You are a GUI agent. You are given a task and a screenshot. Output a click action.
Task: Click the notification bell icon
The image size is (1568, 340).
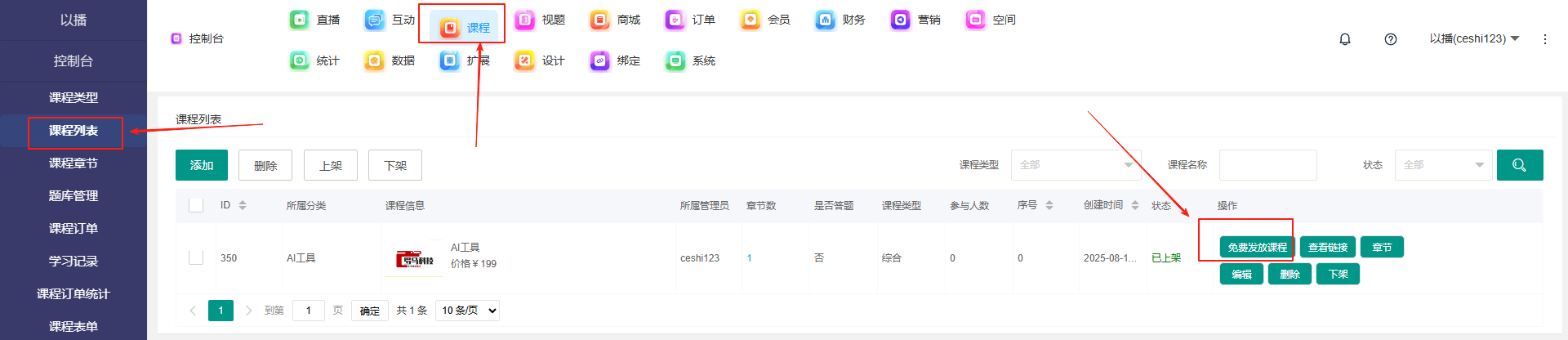click(x=1345, y=39)
